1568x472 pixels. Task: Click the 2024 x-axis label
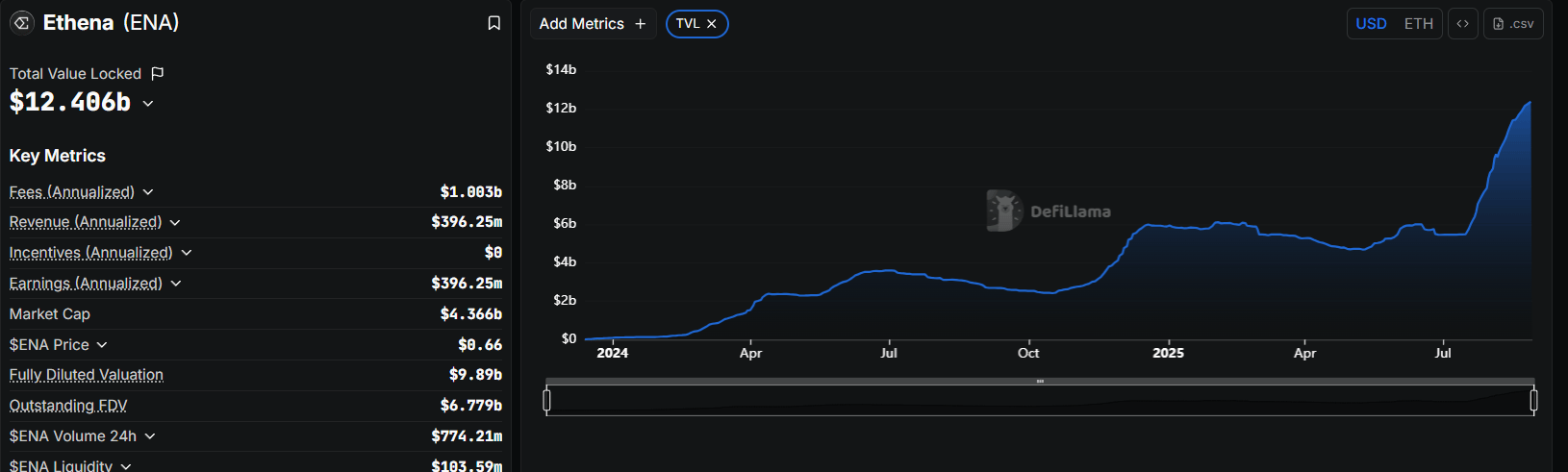point(613,353)
